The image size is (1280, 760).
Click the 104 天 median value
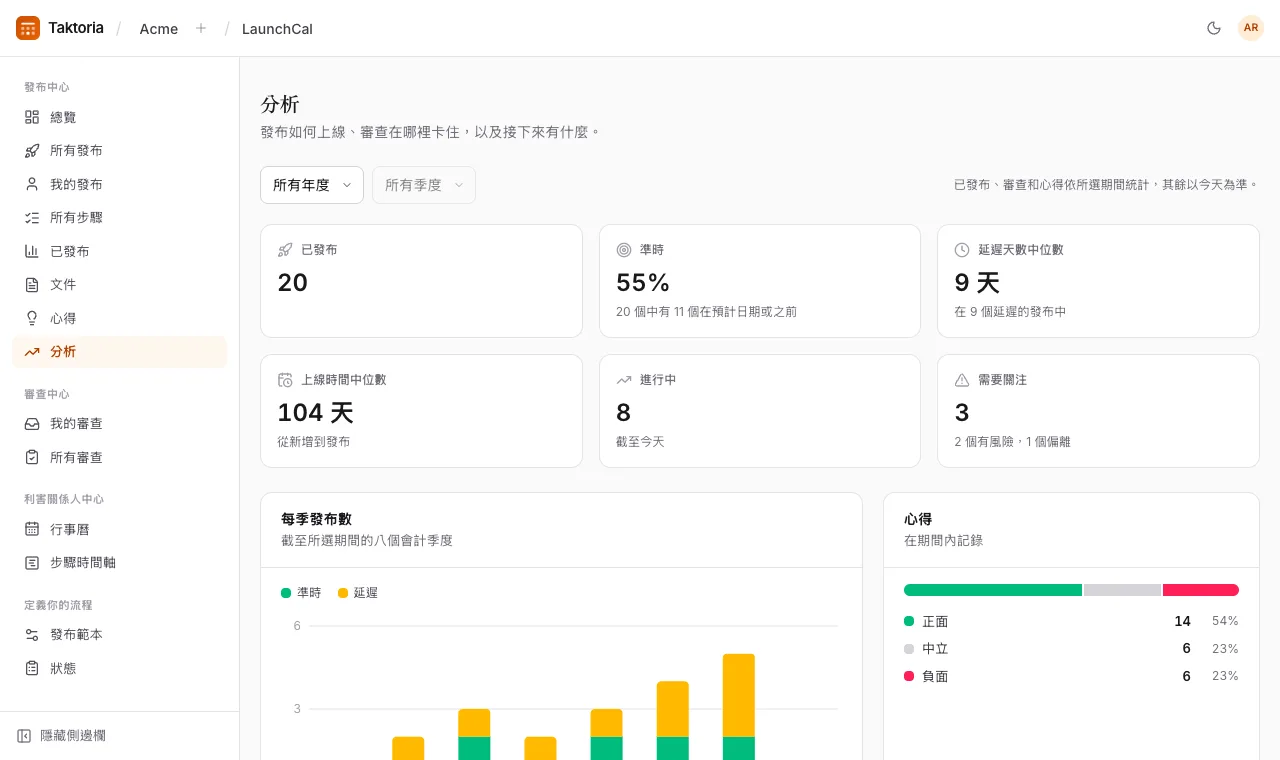pos(315,412)
